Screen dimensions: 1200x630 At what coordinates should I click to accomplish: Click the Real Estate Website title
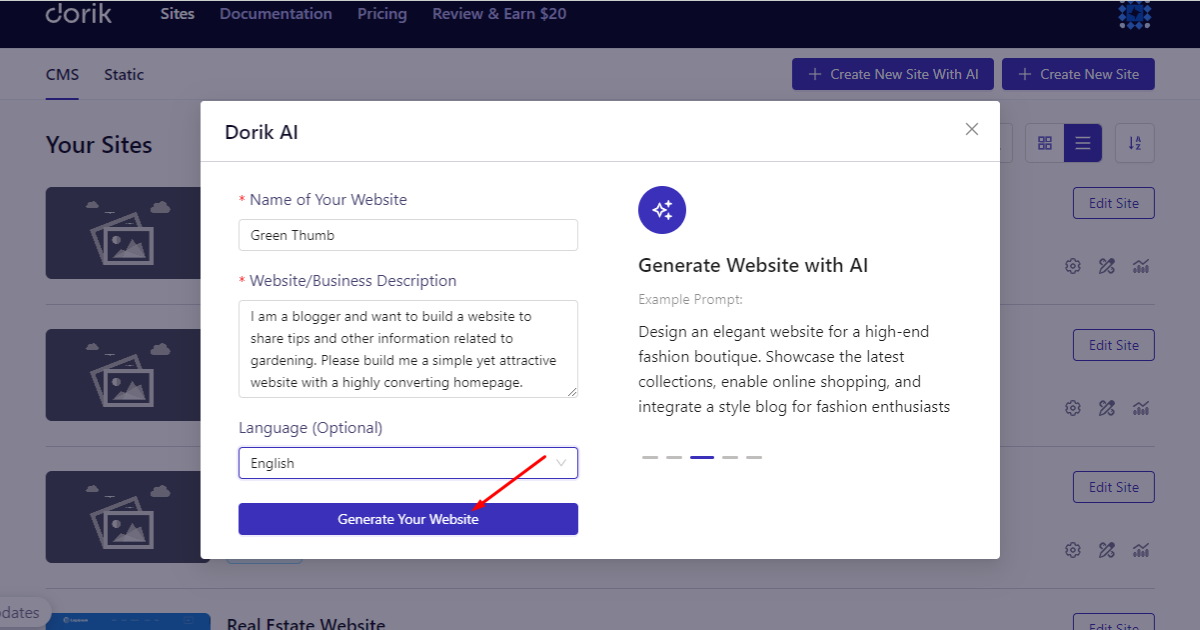306,623
